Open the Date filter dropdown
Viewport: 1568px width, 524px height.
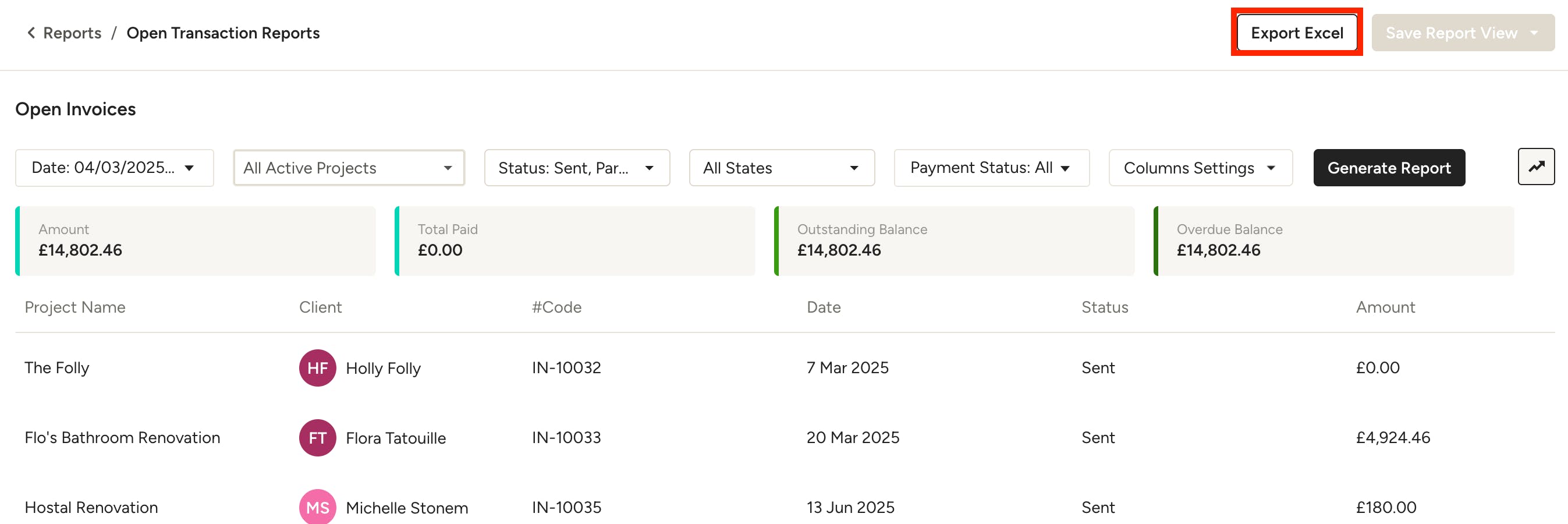coord(115,167)
